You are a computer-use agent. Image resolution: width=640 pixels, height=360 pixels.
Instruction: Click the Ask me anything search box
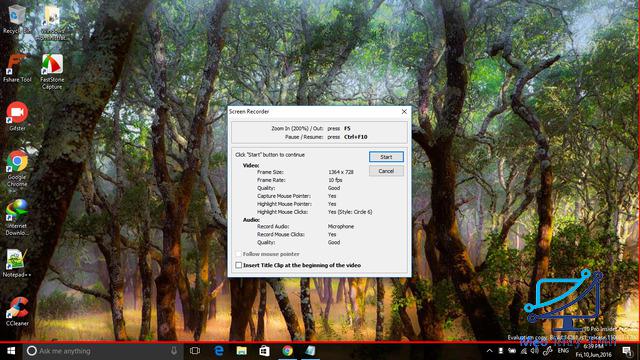(102, 351)
